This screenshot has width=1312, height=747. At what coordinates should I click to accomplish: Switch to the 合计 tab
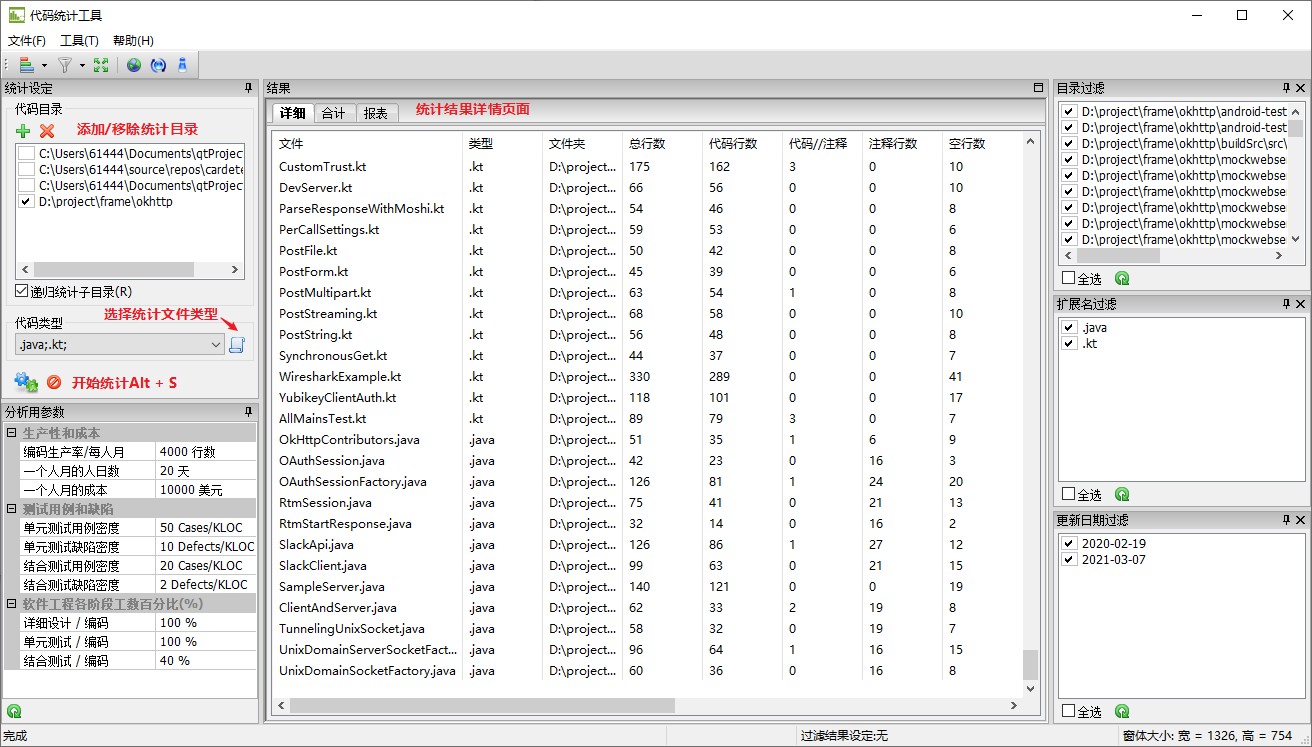coord(333,113)
